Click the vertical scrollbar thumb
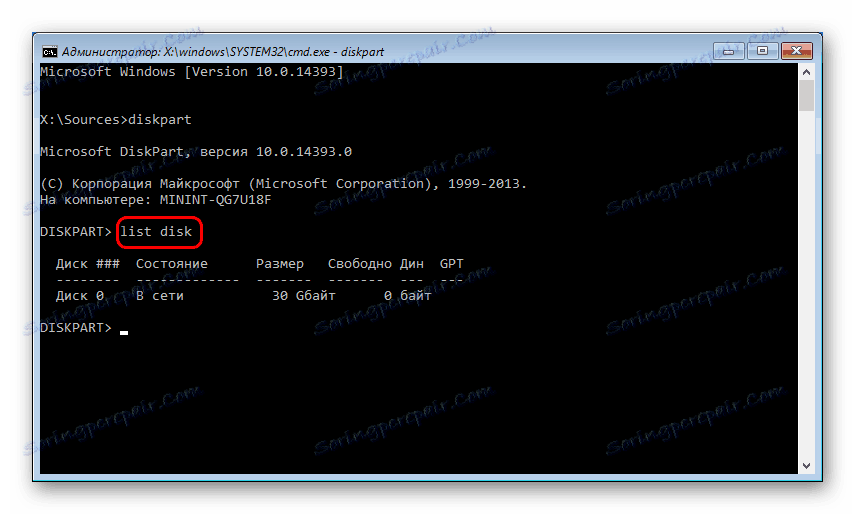 coord(806,95)
